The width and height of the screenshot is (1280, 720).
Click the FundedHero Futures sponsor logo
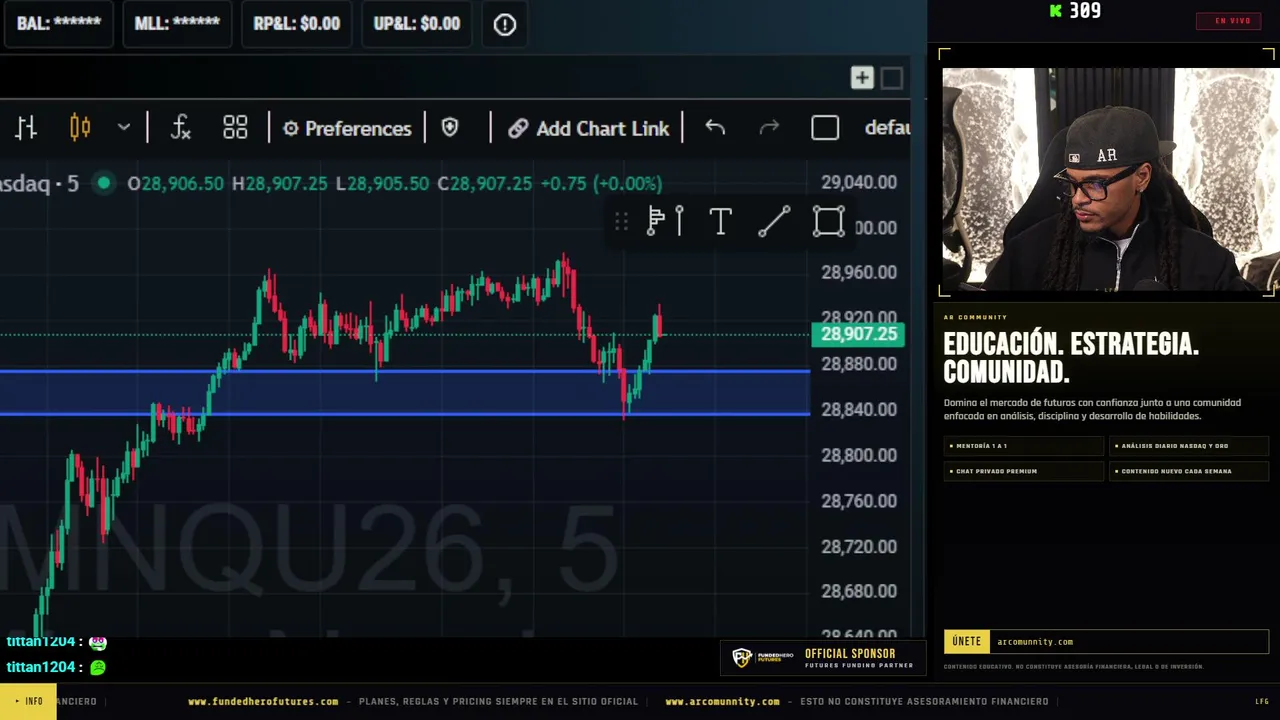point(762,658)
